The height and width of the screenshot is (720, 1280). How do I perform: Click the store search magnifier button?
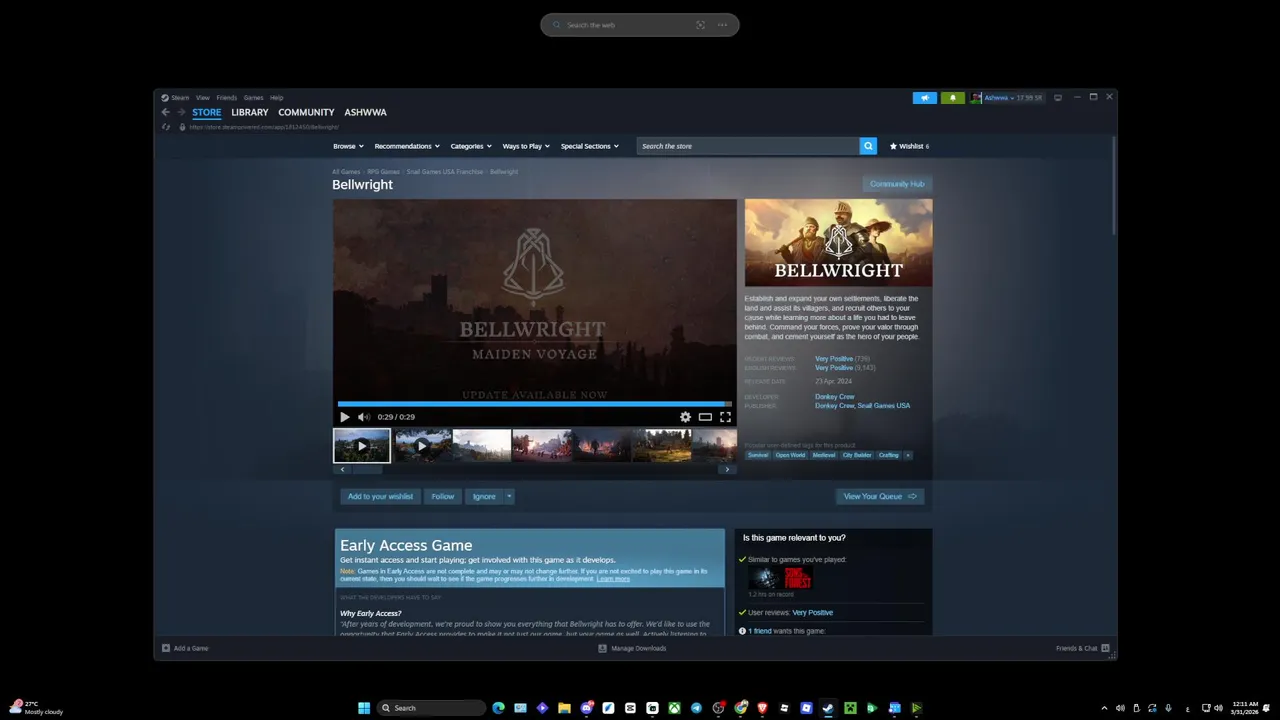(x=868, y=146)
